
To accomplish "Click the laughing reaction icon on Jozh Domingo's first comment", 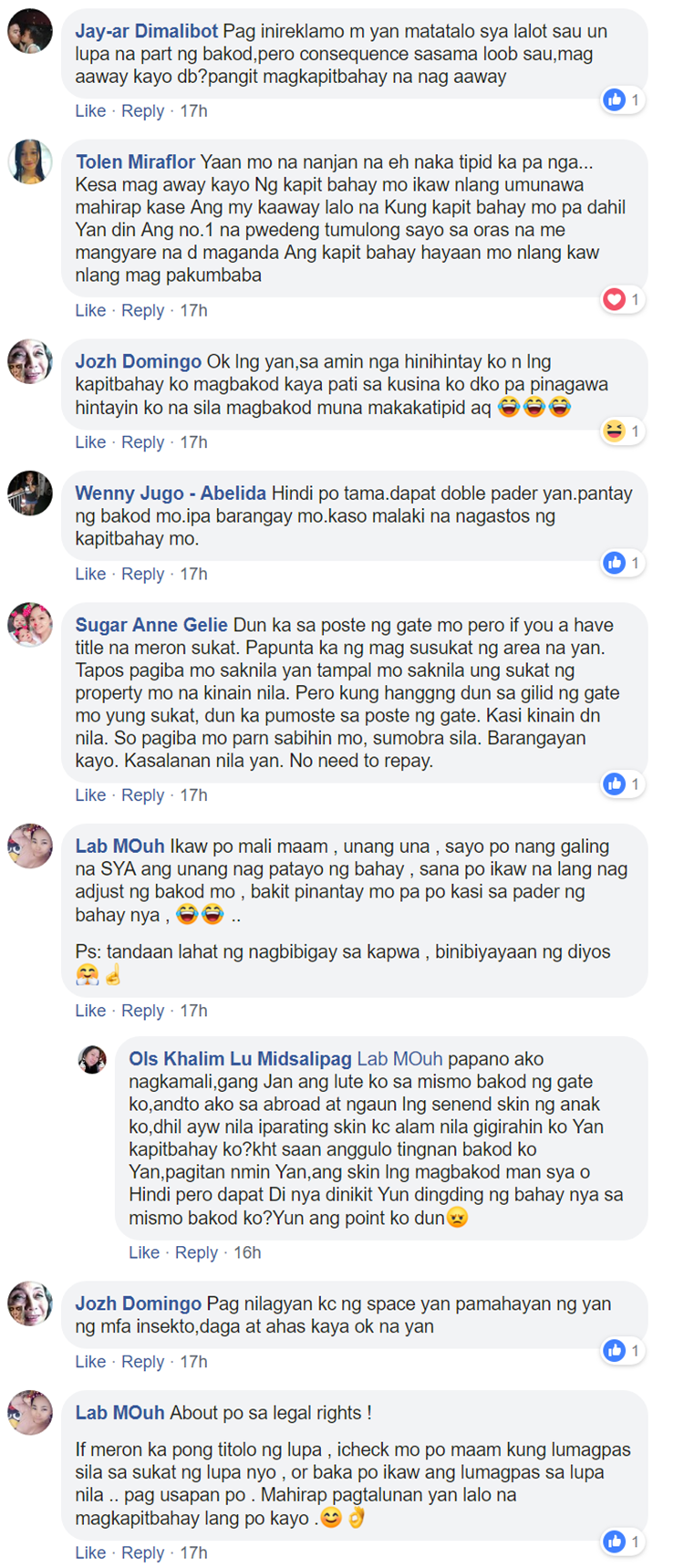I will pyautogui.click(x=615, y=431).
